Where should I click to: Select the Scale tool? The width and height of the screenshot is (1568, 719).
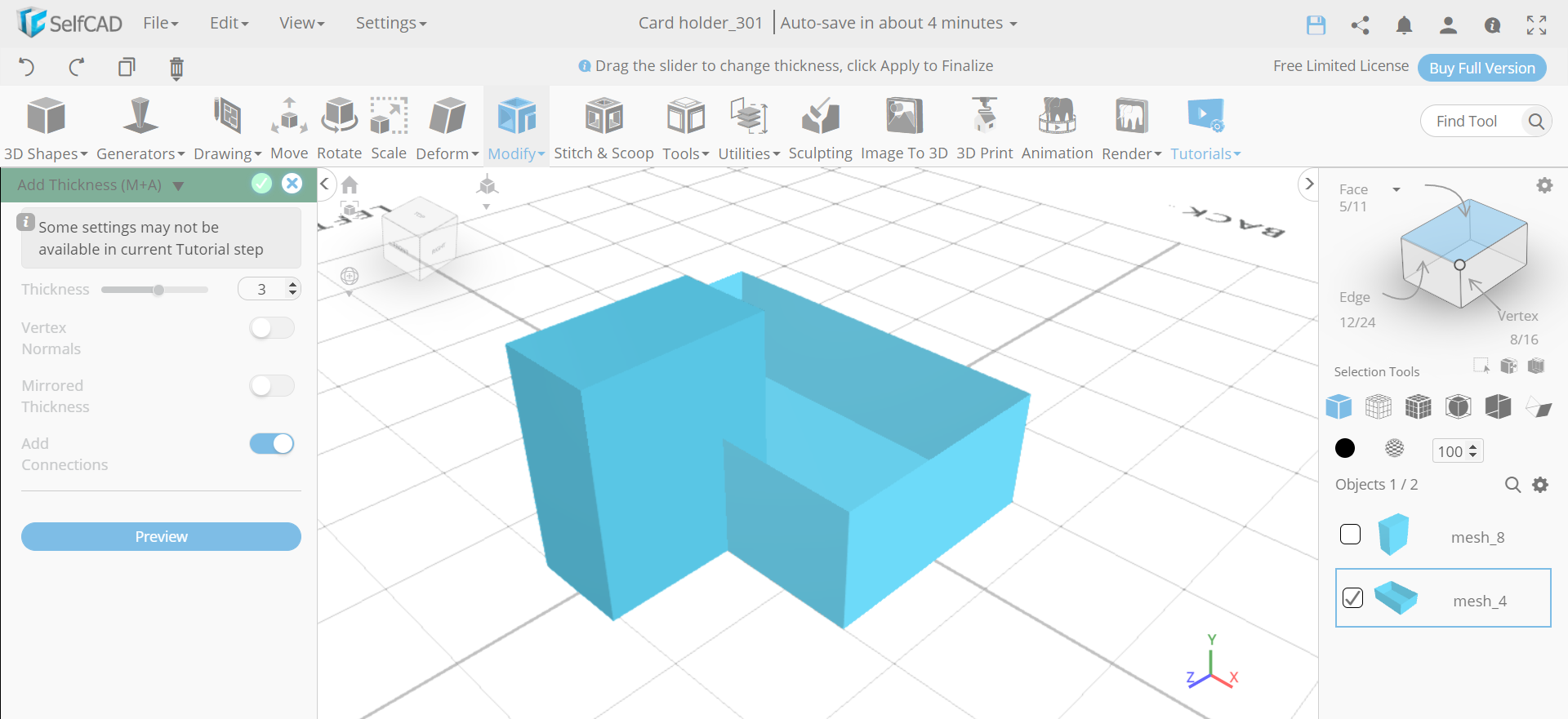[x=389, y=128]
